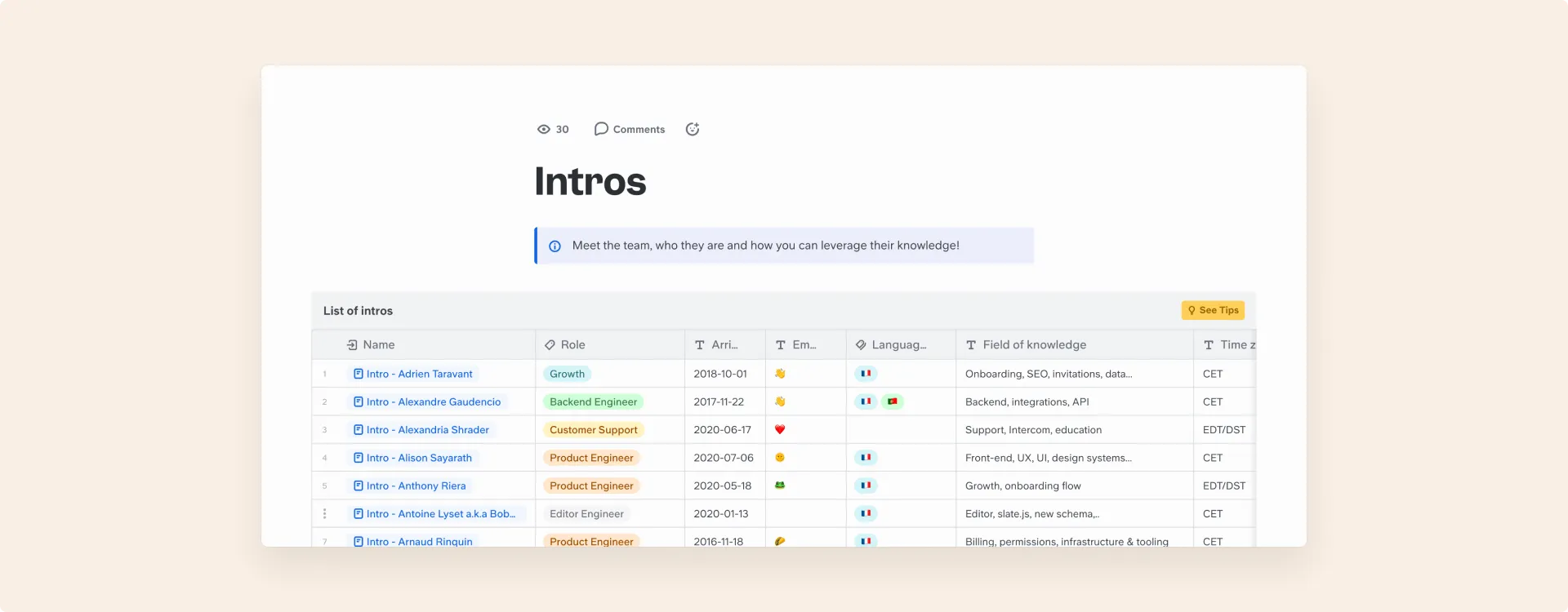Viewport: 1568px width, 612px height.
Task: Click the arrival date 2017-11-22
Action: 719,401
